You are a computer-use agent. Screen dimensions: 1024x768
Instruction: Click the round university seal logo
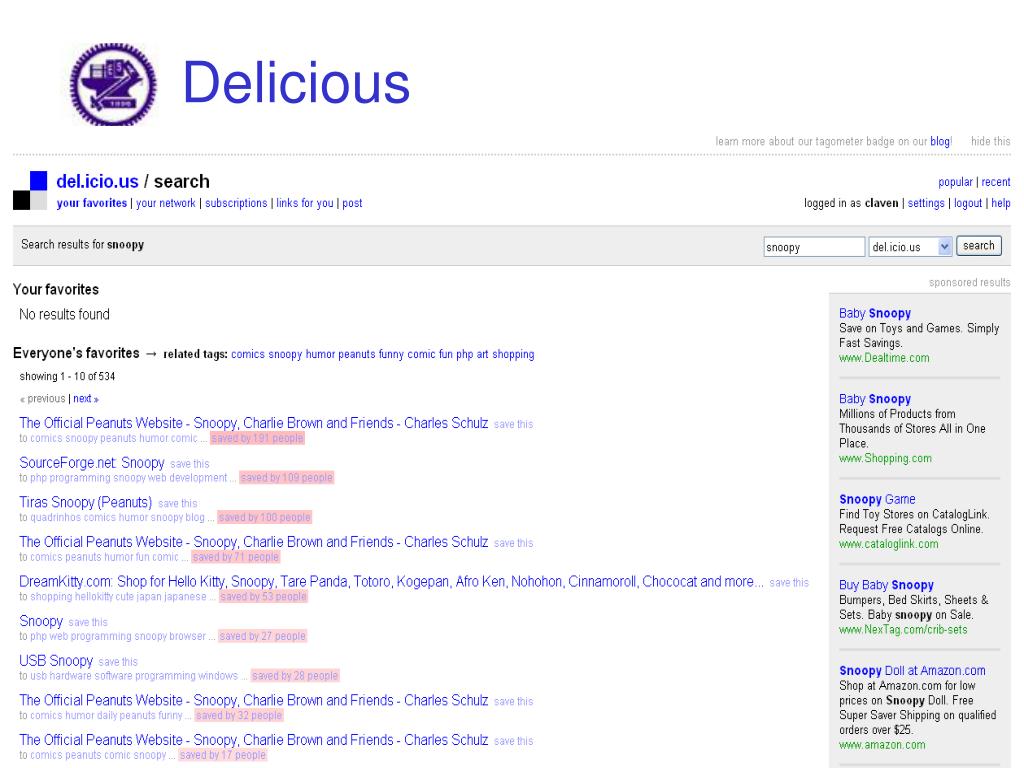tap(113, 84)
